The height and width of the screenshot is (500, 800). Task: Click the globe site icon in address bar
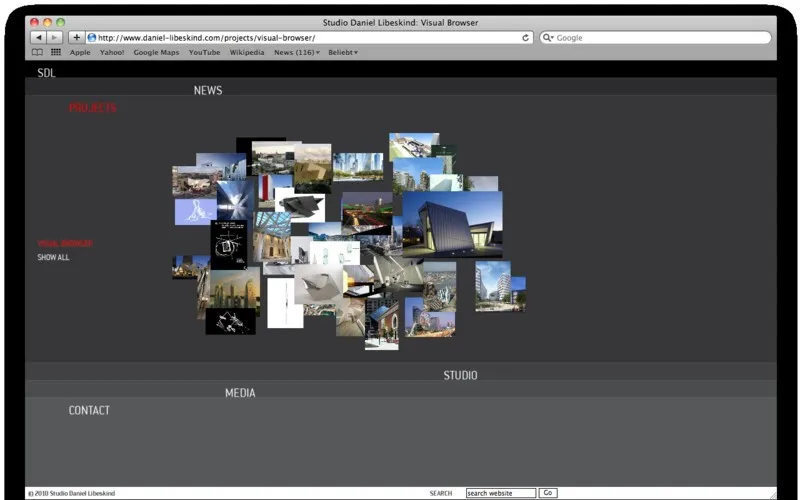coord(92,37)
